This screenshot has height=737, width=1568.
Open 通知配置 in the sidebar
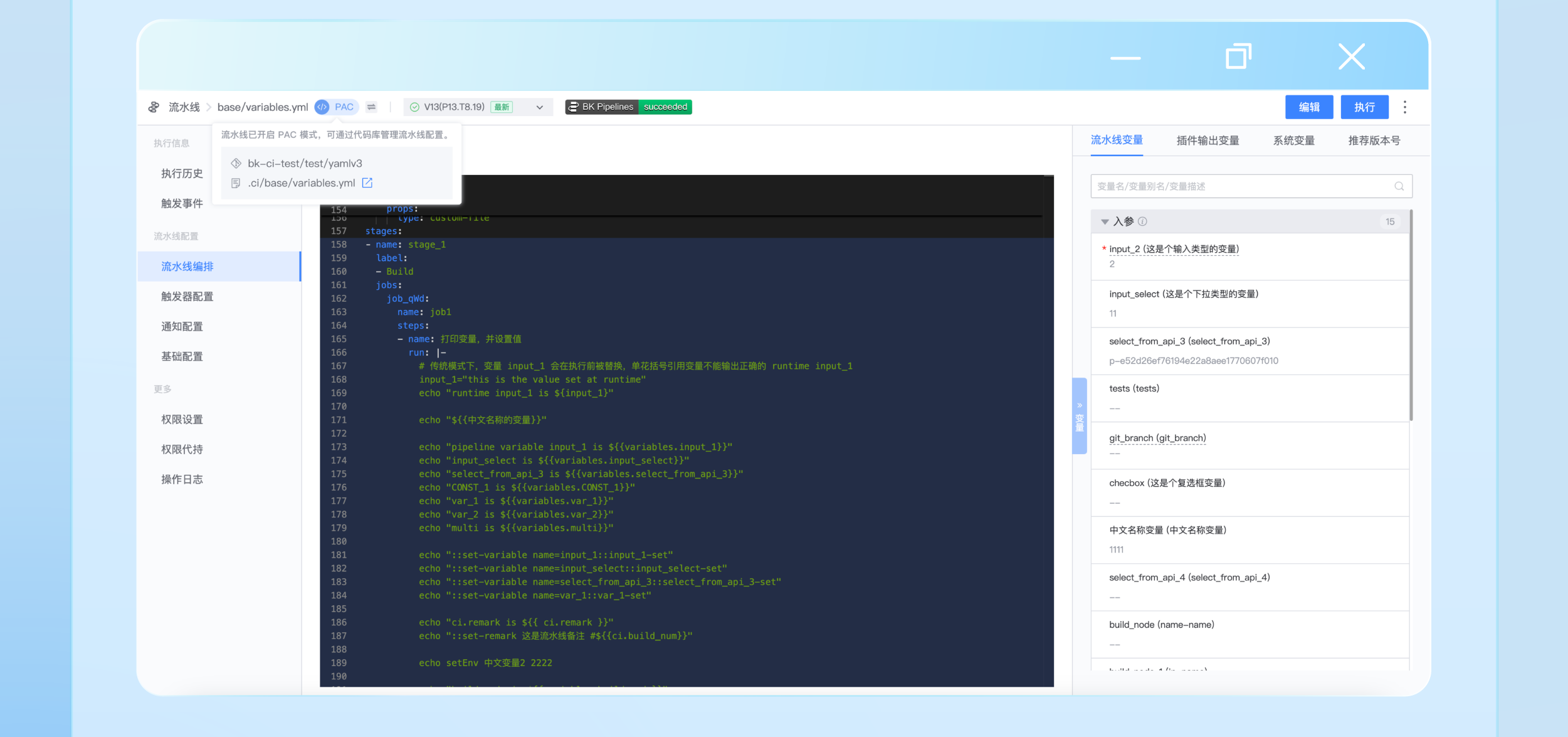tap(182, 327)
